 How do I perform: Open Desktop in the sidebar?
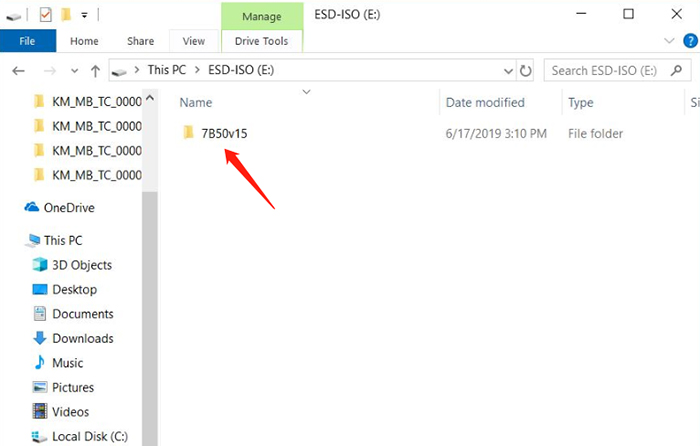[x=74, y=289]
